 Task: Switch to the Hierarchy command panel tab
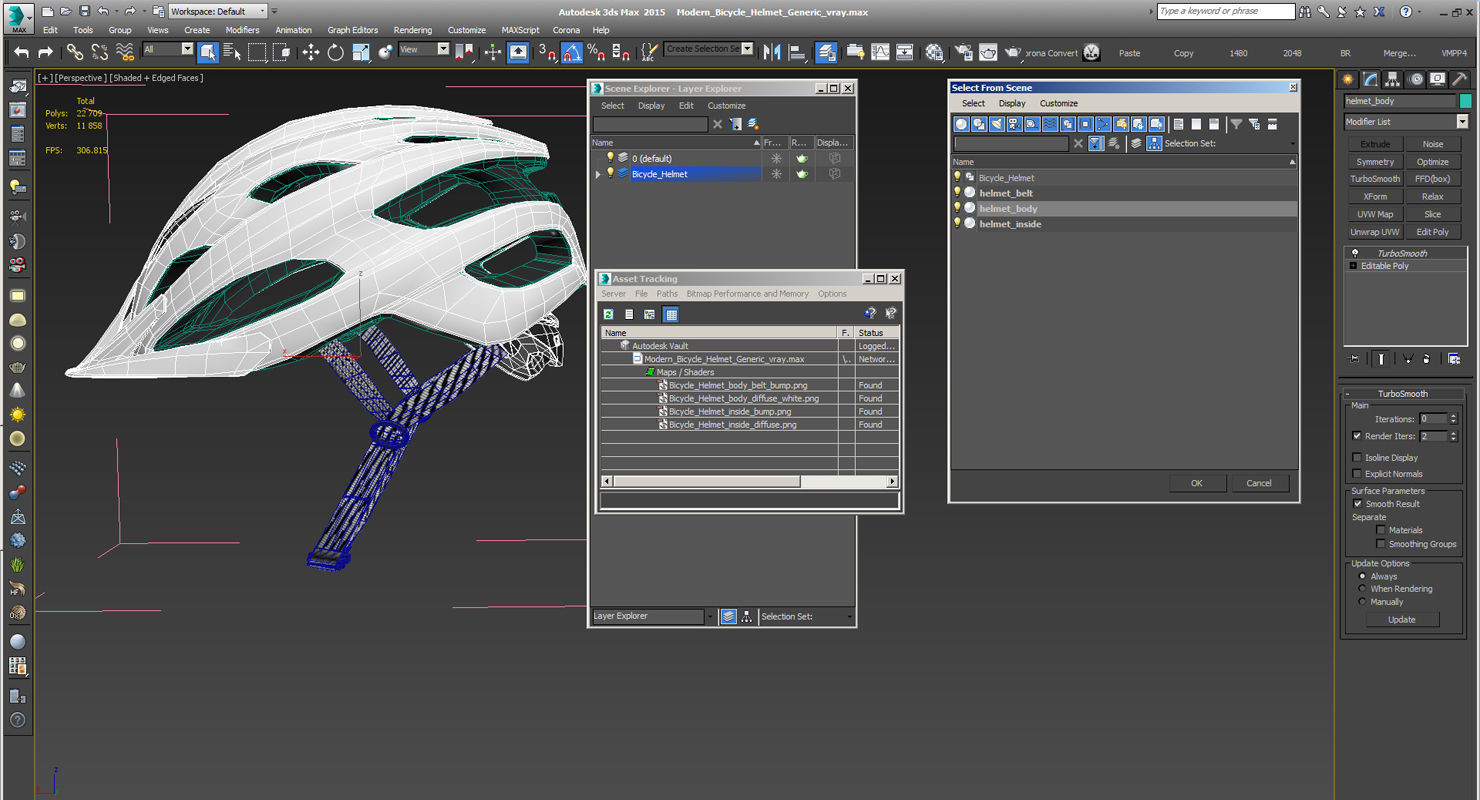click(x=1393, y=79)
